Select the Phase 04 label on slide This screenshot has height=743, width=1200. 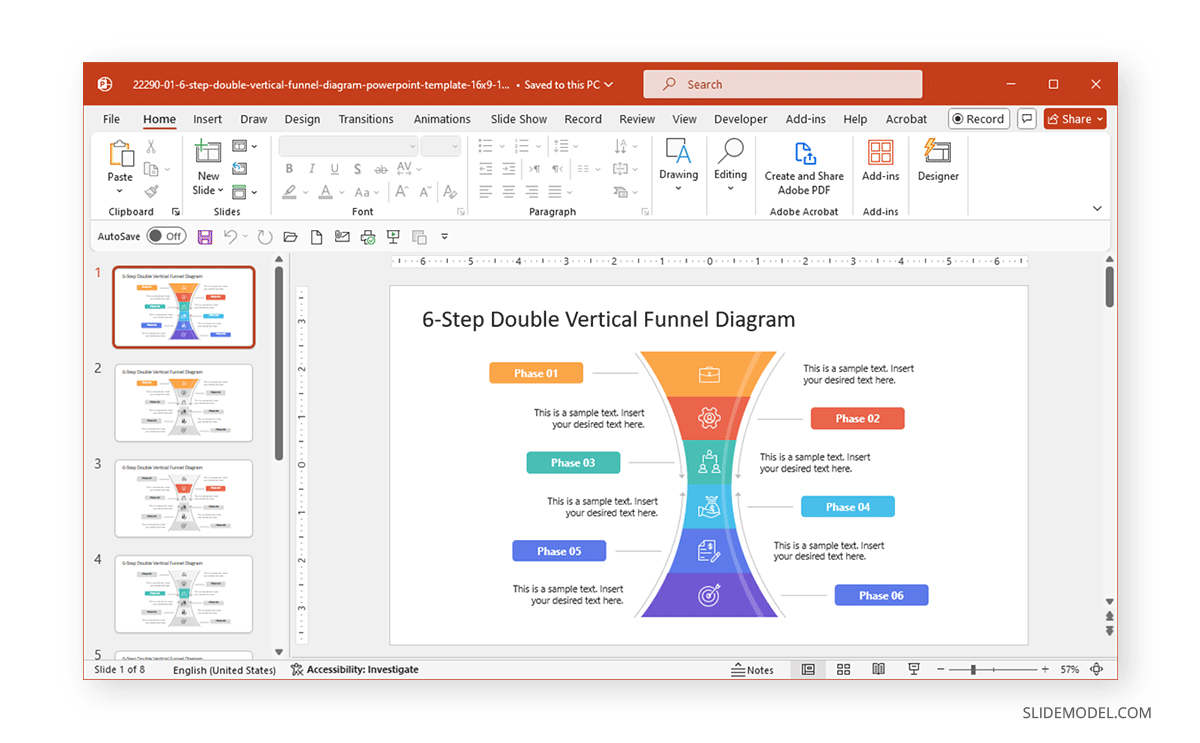click(848, 507)
